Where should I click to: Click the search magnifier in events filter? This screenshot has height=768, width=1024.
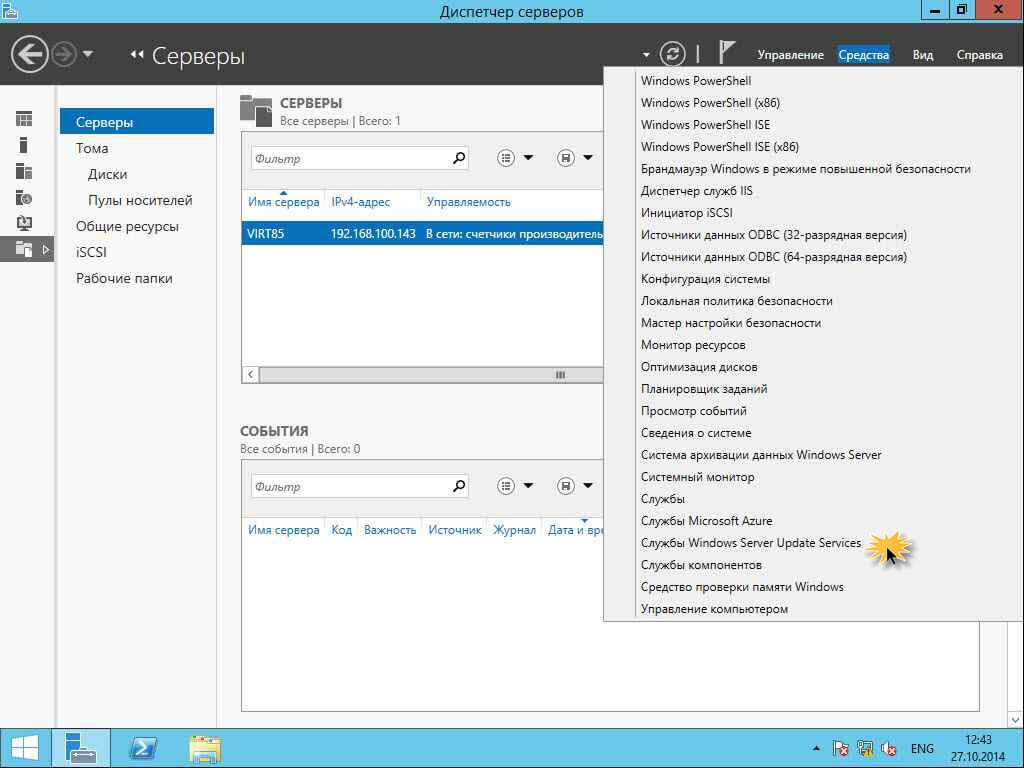click(x=459, y=485)
